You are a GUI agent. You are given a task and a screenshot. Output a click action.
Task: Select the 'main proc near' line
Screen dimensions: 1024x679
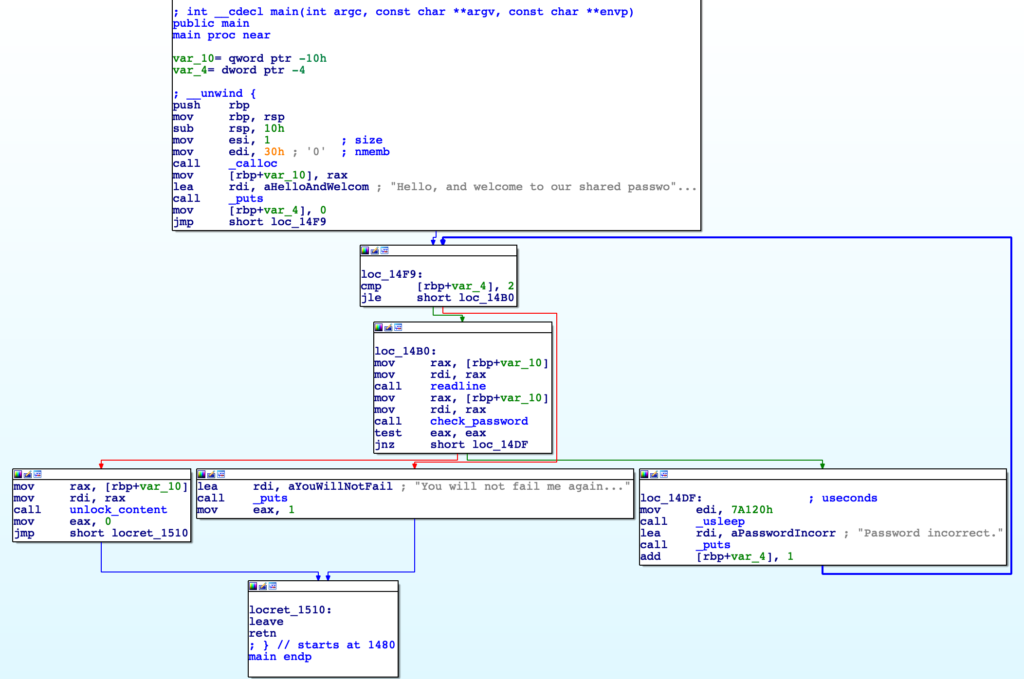click(221, 35)
